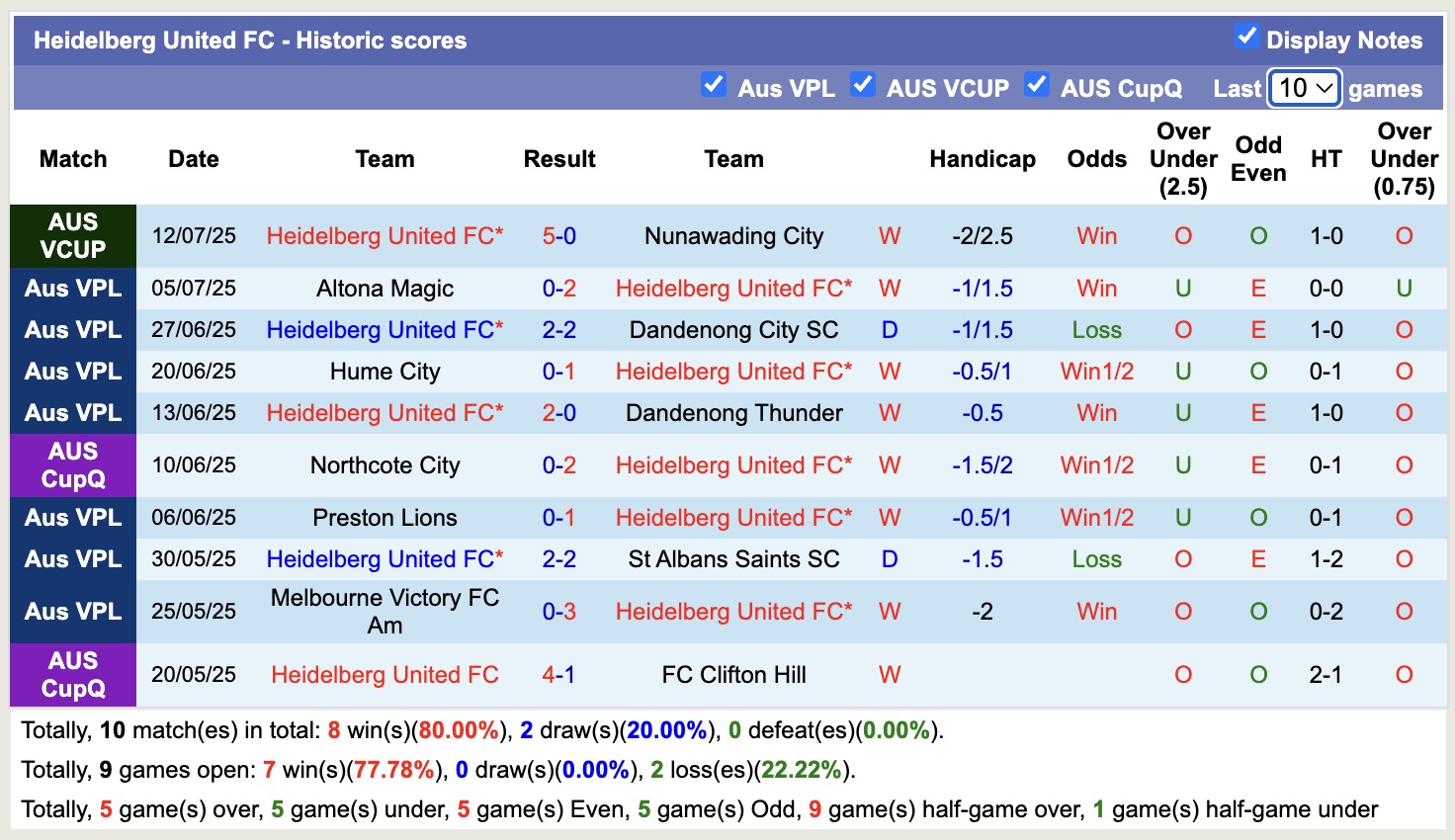Open Heidelberg United FC link in the 5-0 match

(384, 236)
